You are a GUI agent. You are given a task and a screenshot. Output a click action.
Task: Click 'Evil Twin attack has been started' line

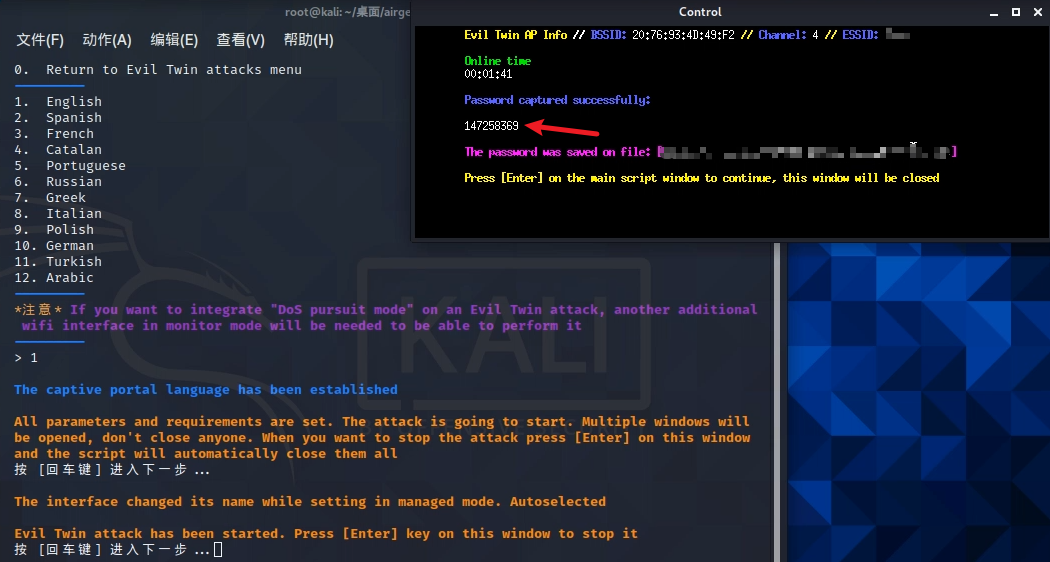point(326,534)
